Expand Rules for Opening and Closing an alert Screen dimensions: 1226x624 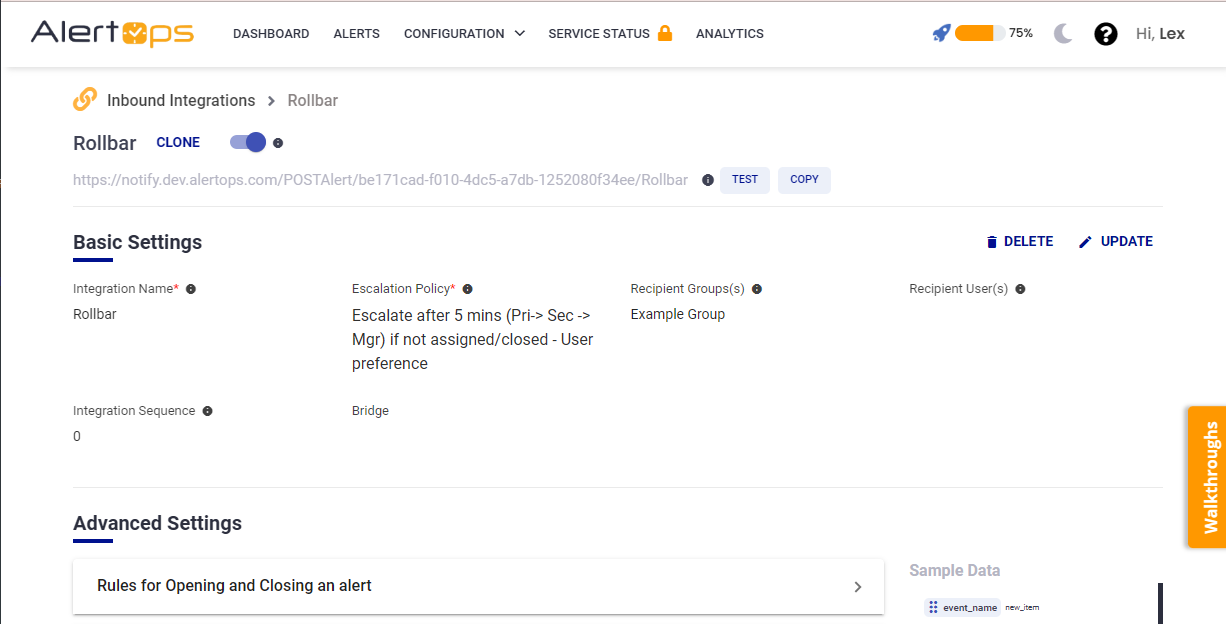point(478,586)
